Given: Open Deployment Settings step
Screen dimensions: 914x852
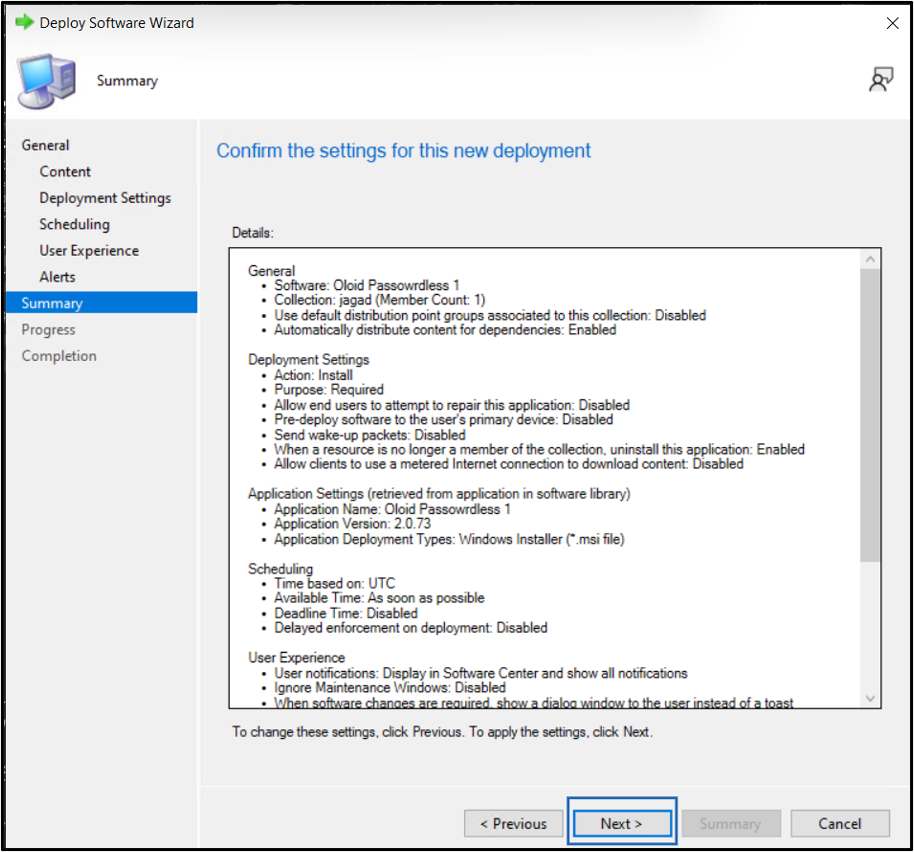Looking at the screenshot, I should (106, 198).
